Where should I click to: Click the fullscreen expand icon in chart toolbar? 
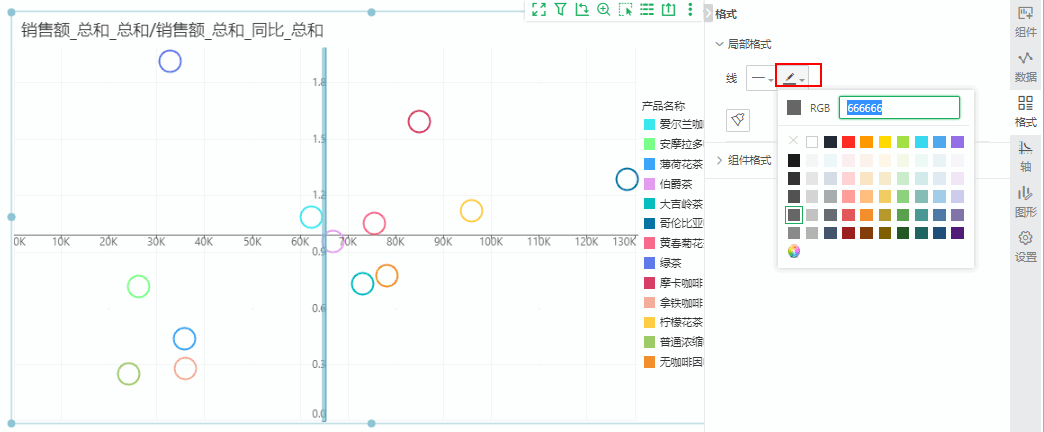coord(539,9)
